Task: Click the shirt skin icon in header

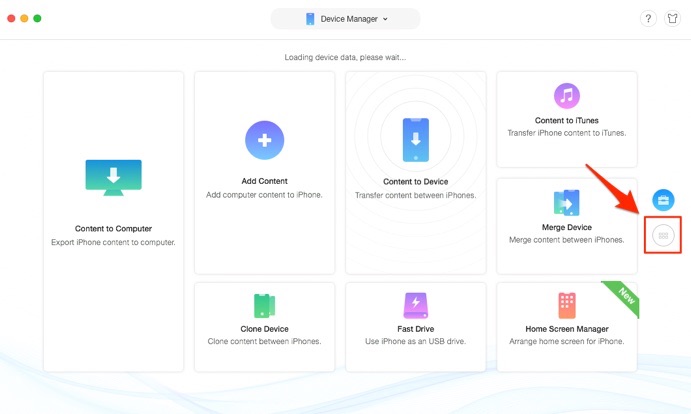Action: [672, 19]
